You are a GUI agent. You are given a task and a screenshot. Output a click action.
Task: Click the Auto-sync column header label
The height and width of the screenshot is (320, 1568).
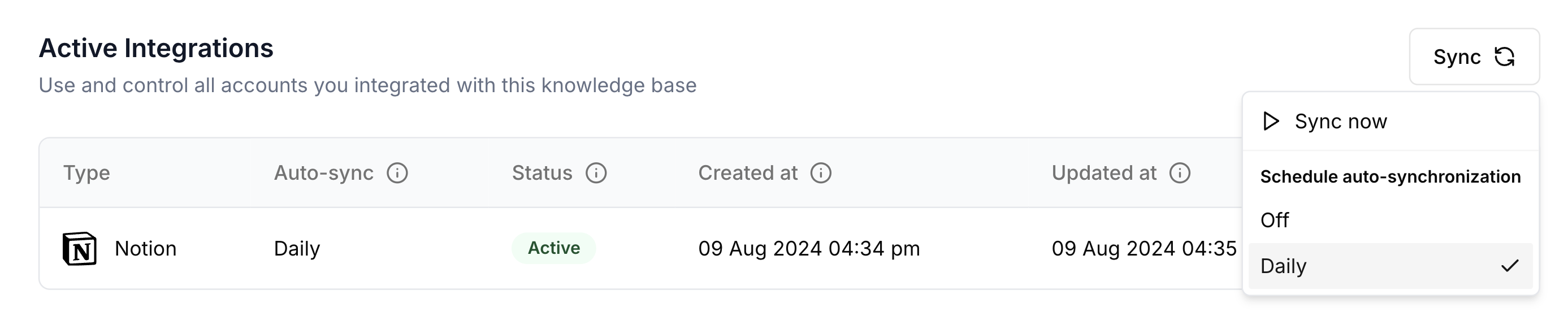[x=324, y=173]
